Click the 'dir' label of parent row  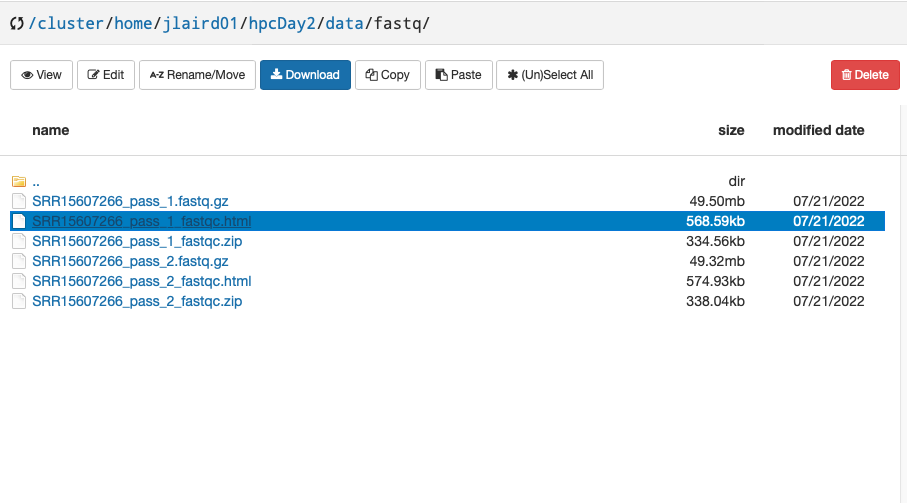(x=736, y=182)
